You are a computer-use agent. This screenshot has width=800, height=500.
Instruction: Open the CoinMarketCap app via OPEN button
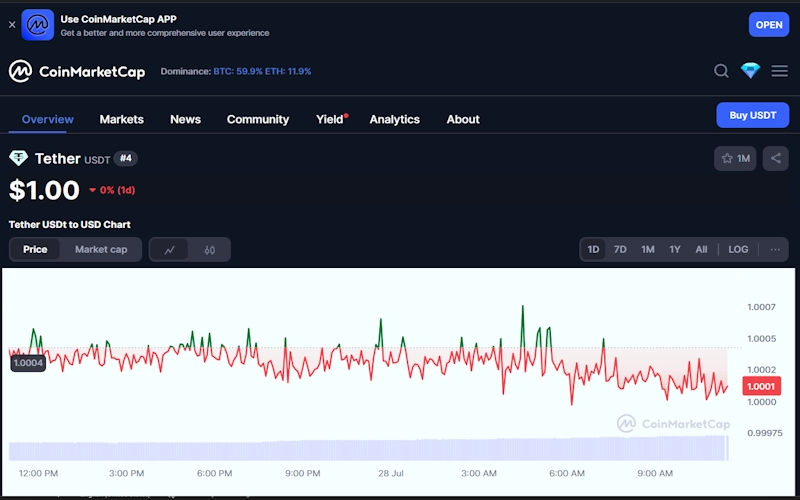(769, 24)
